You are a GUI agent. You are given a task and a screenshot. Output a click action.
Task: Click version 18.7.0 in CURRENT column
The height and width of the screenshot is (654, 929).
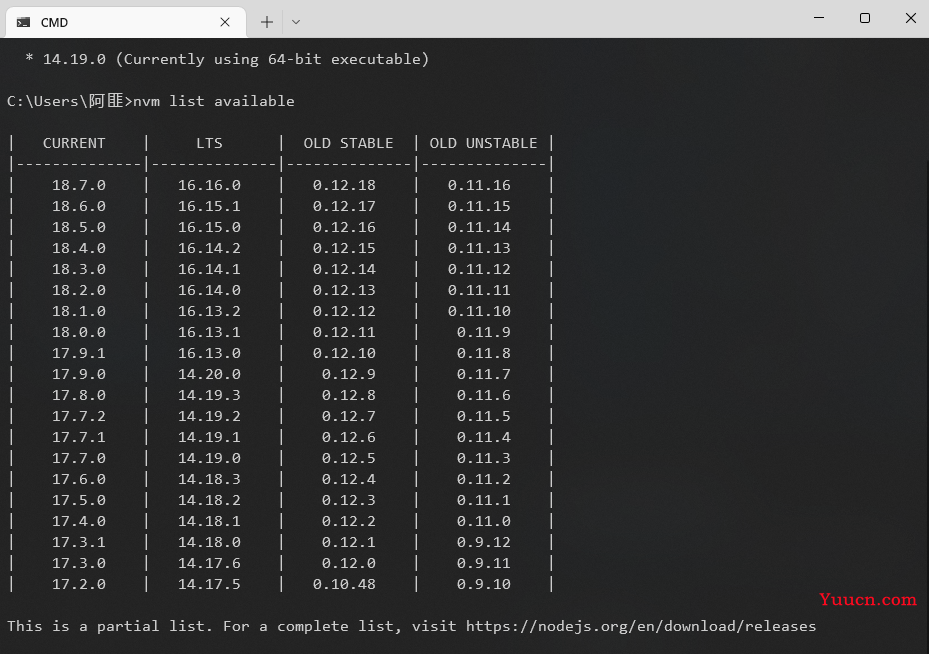click(79, 185)
